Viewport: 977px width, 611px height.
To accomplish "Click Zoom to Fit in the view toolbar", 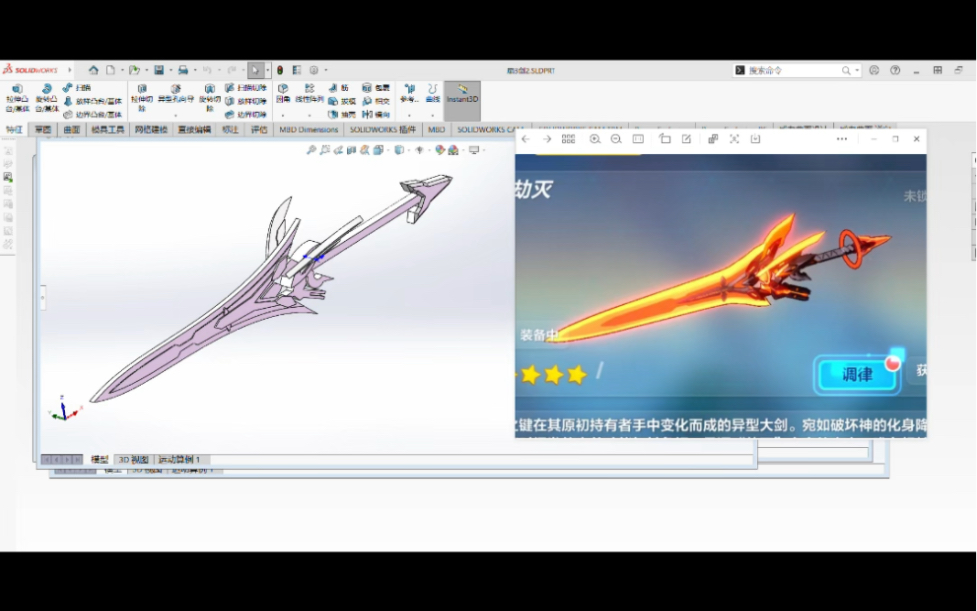I will point(312,150).
